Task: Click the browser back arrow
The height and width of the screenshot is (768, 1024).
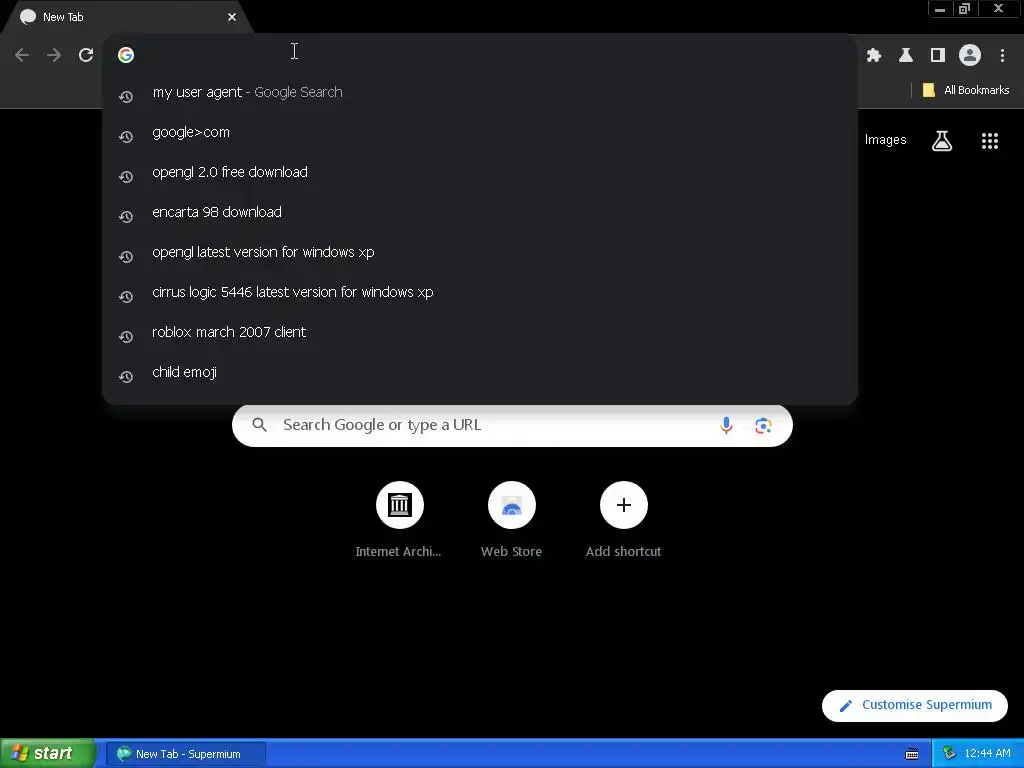Action: [22, 55]
